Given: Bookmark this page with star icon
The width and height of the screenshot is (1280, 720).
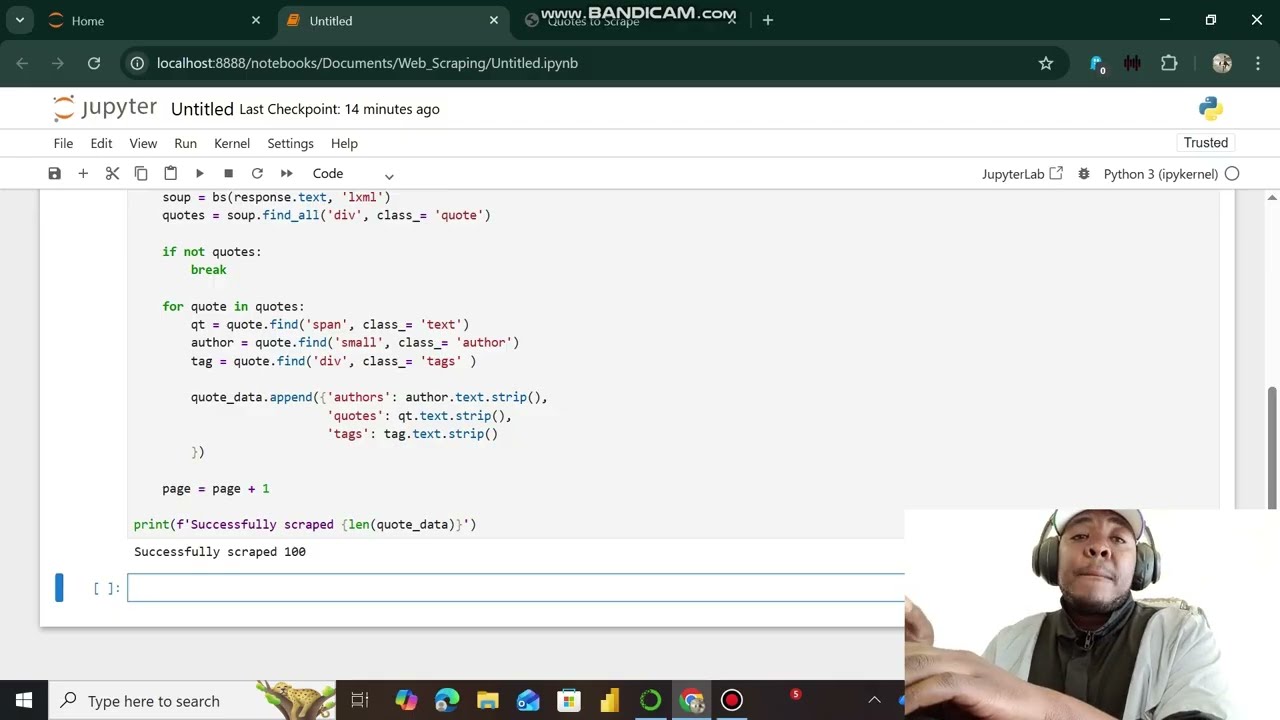Looking at the screenshot, I should point(1046,63).
